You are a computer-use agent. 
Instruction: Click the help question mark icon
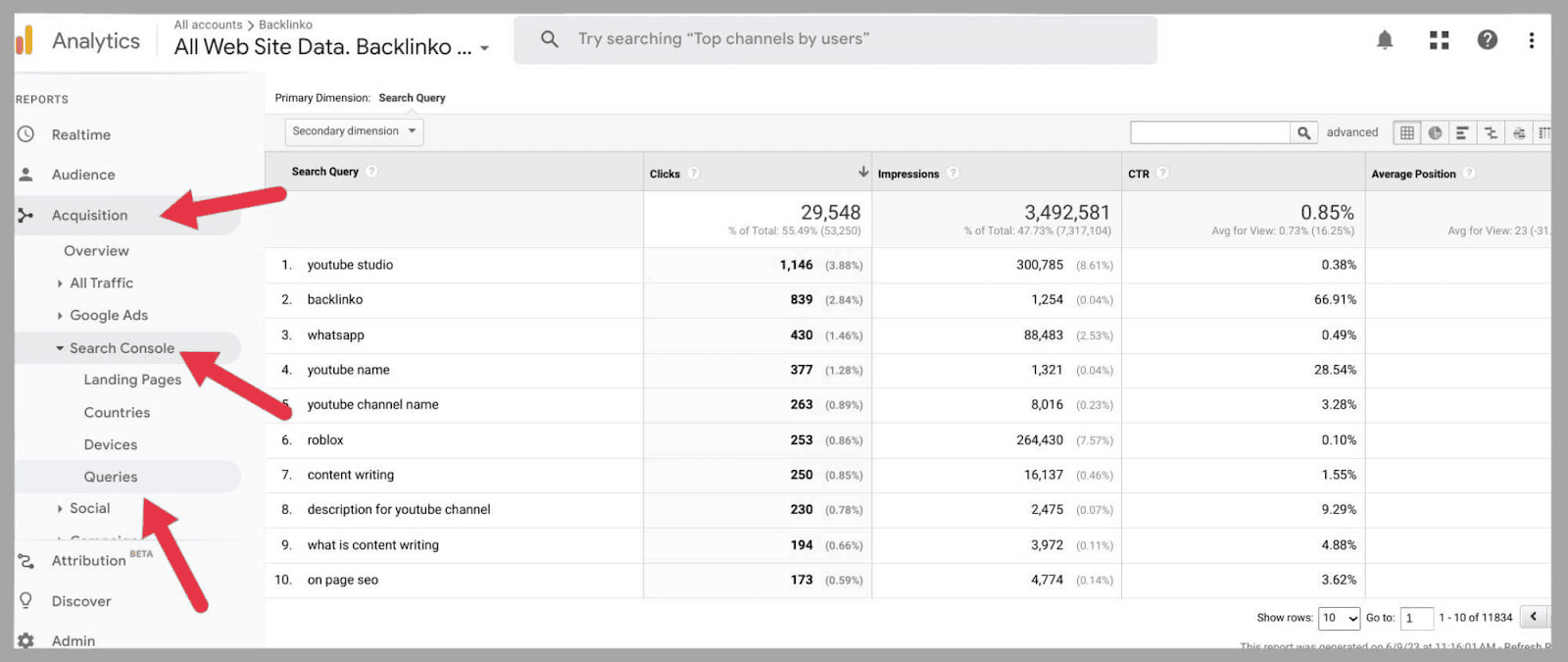(x=1487, y=40)
